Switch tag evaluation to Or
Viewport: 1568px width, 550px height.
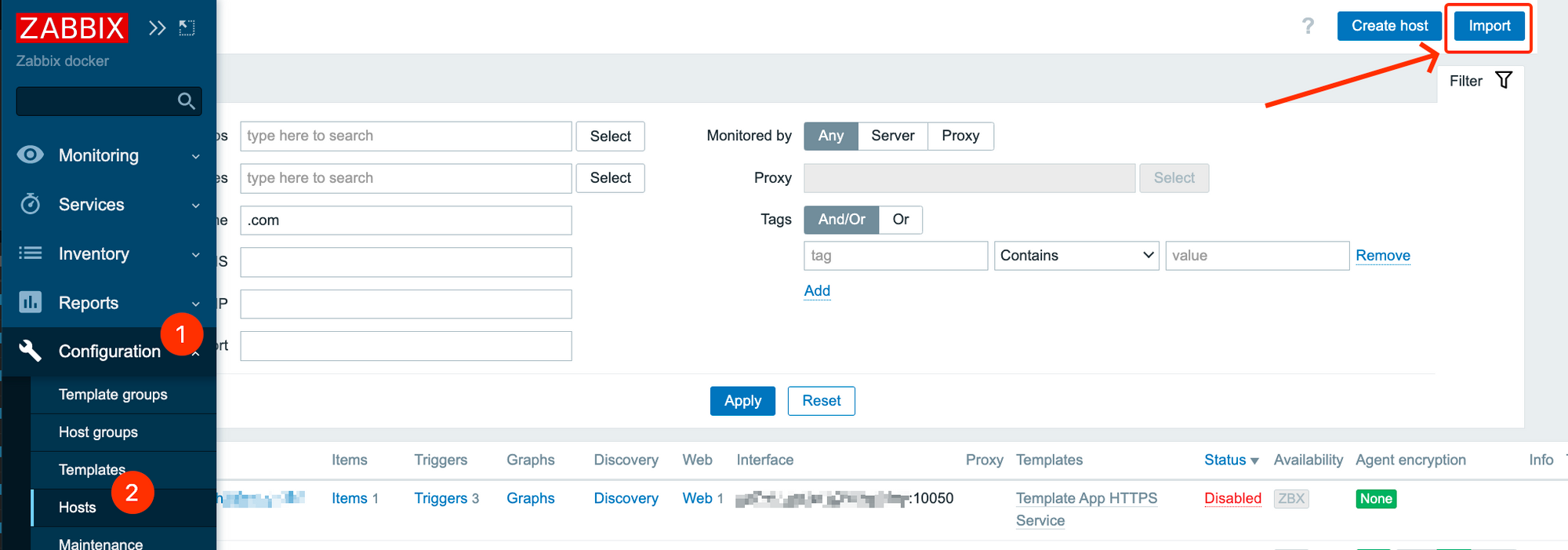pyautogui.click(x=900, y=220)
